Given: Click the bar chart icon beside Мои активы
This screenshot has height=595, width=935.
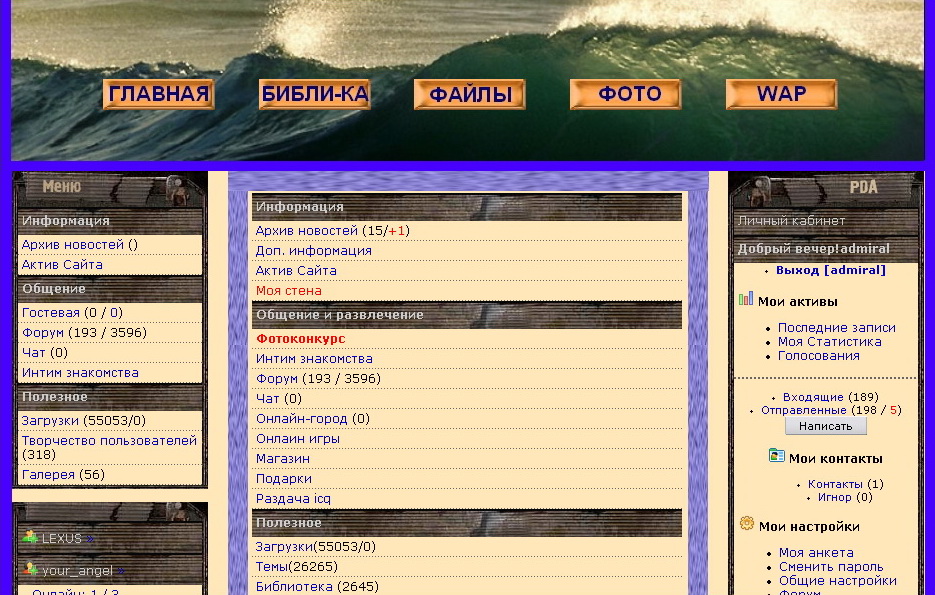Looking at the screenshot, I should pyautogui.click(x=745, y=299).
